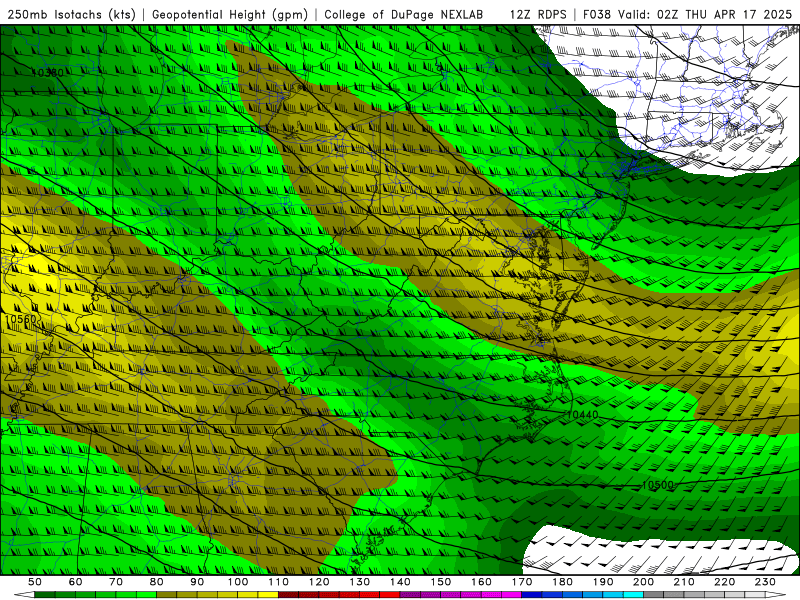This screenshot has height=600, width=800.
Task: Click the 180 value on the color scale
Action: pos(562,582)
